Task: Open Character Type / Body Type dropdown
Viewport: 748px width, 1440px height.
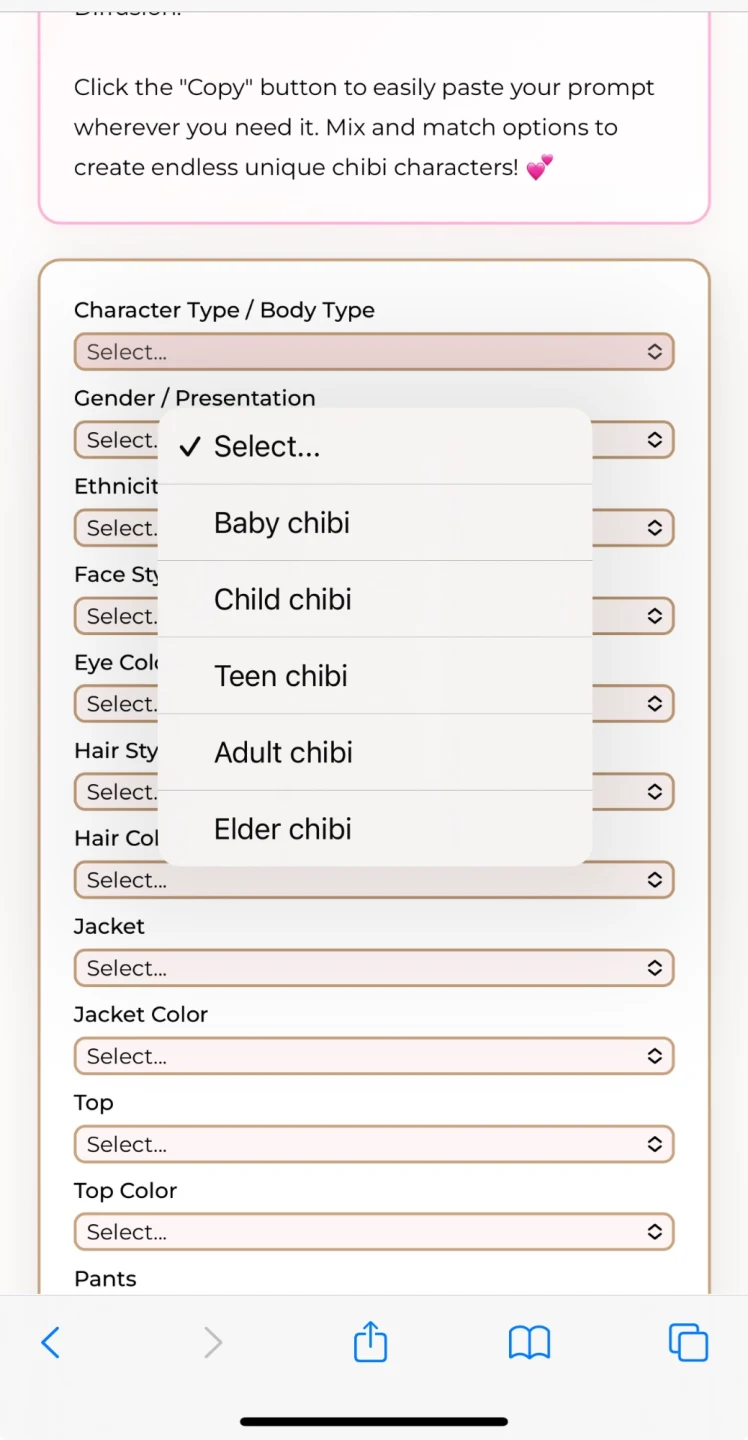Action: point(374,352)
